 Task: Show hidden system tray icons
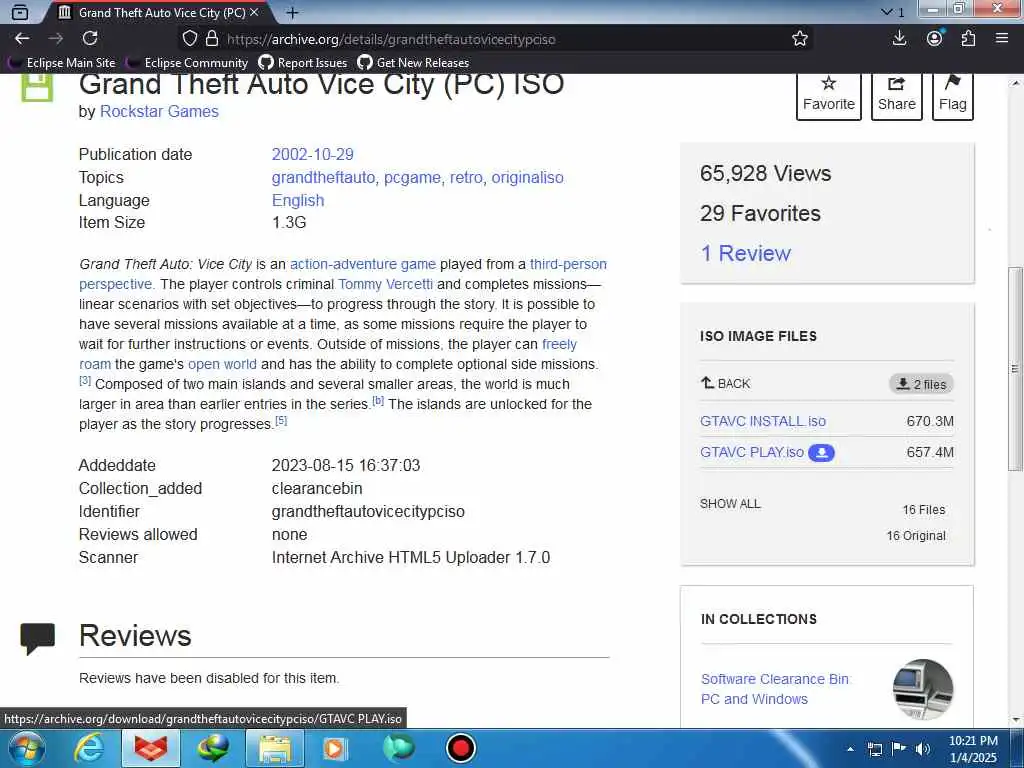pos(850,749)
